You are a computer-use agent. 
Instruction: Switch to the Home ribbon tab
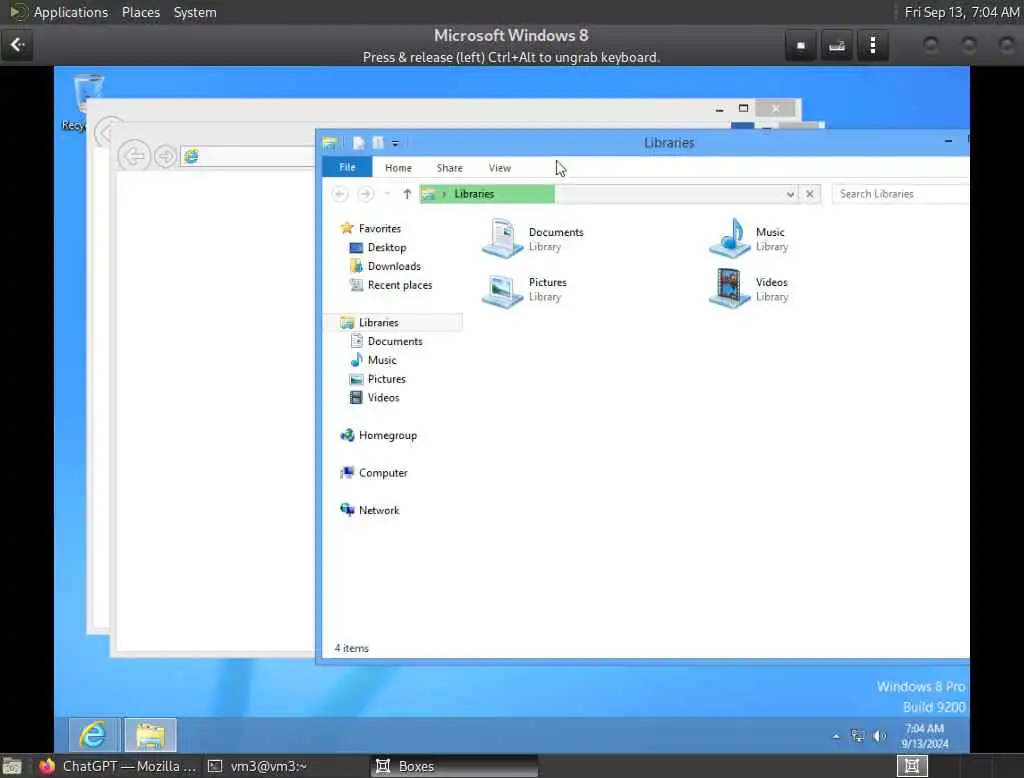398,168
